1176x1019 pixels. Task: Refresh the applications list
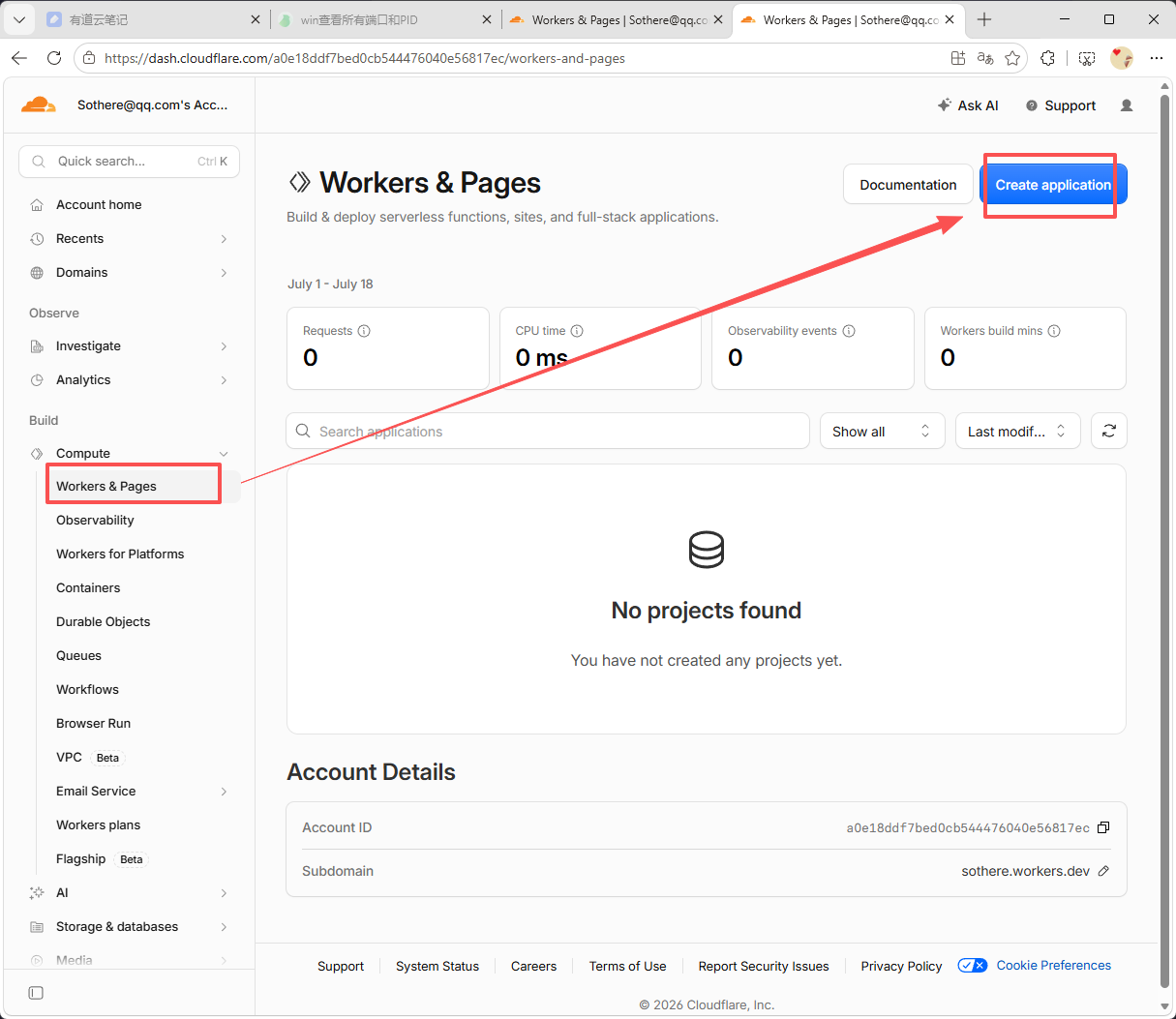pos(1109,431)
